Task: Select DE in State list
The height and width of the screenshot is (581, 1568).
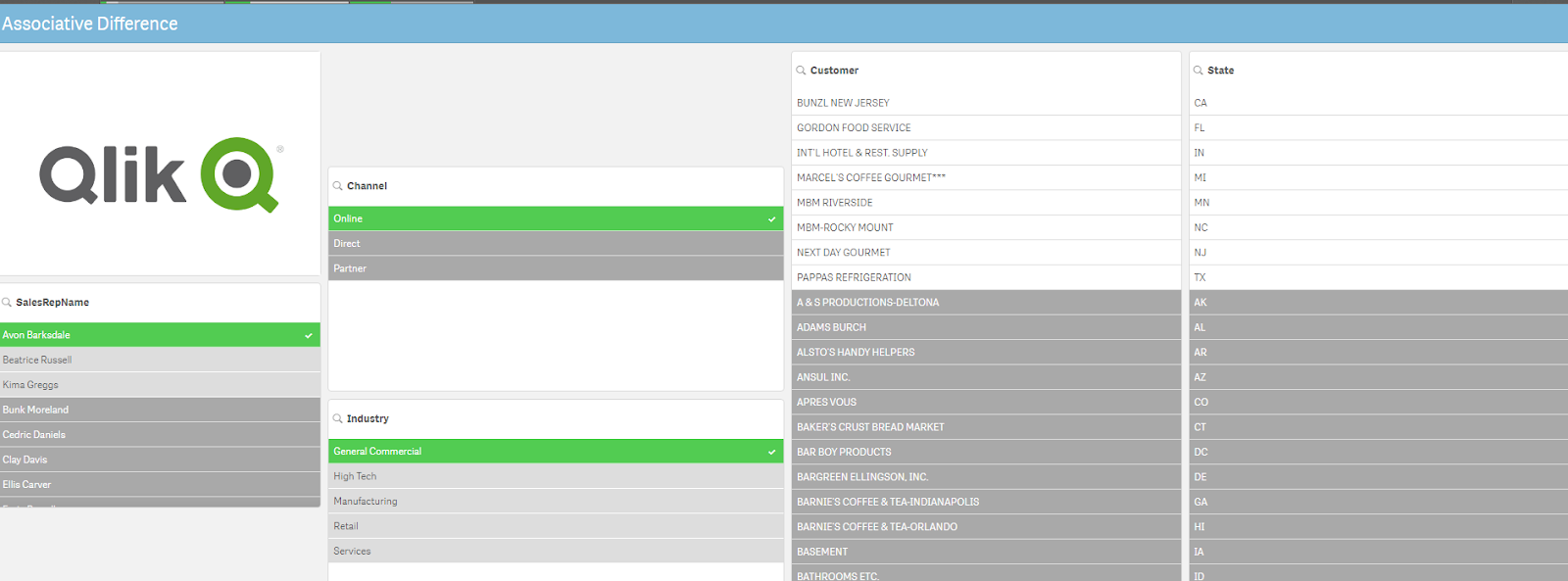Action: 1379,477
